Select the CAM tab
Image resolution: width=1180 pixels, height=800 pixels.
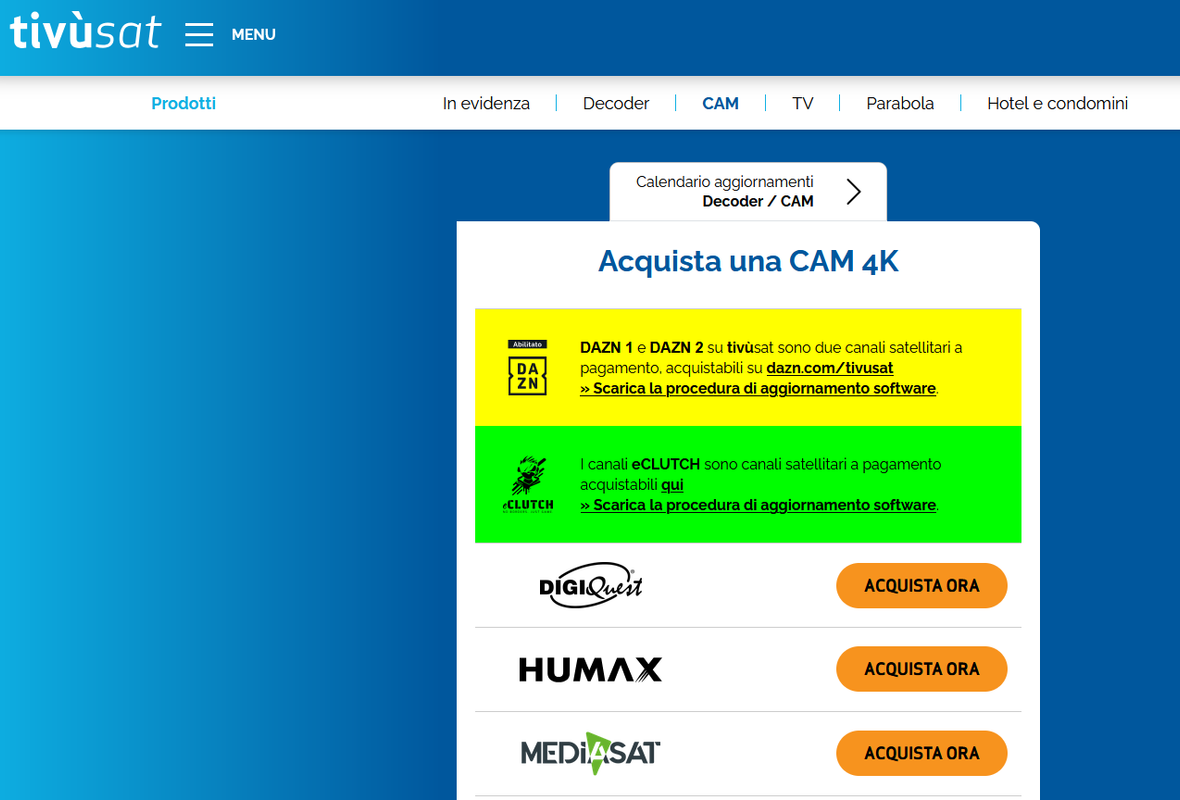(720, 103)
